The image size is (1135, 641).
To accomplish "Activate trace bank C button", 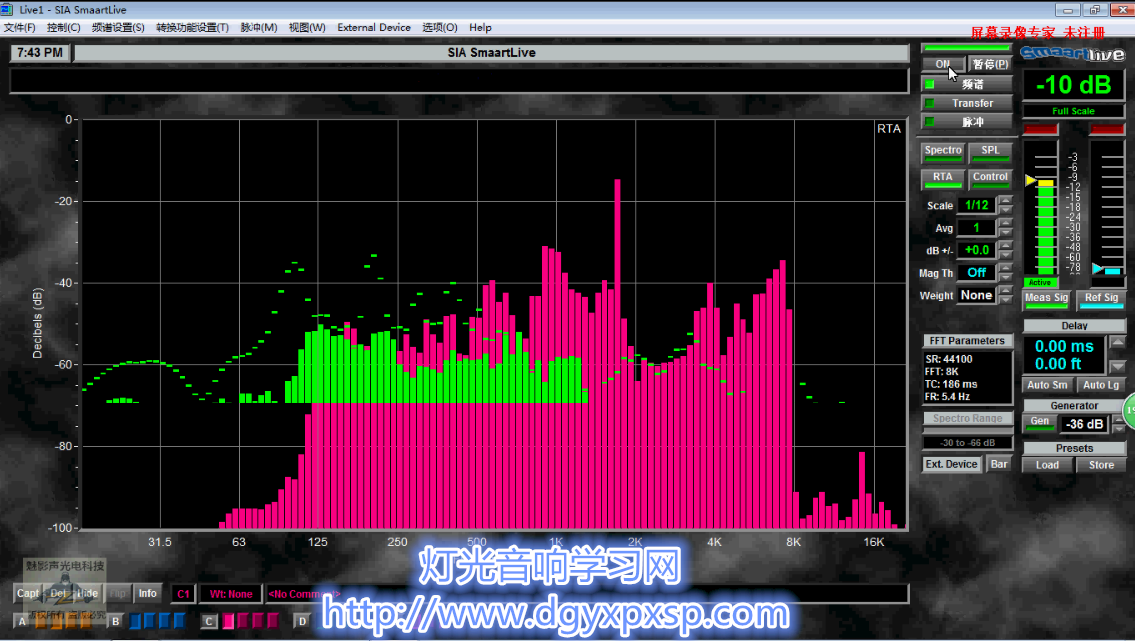I will (x=208, y=621).
